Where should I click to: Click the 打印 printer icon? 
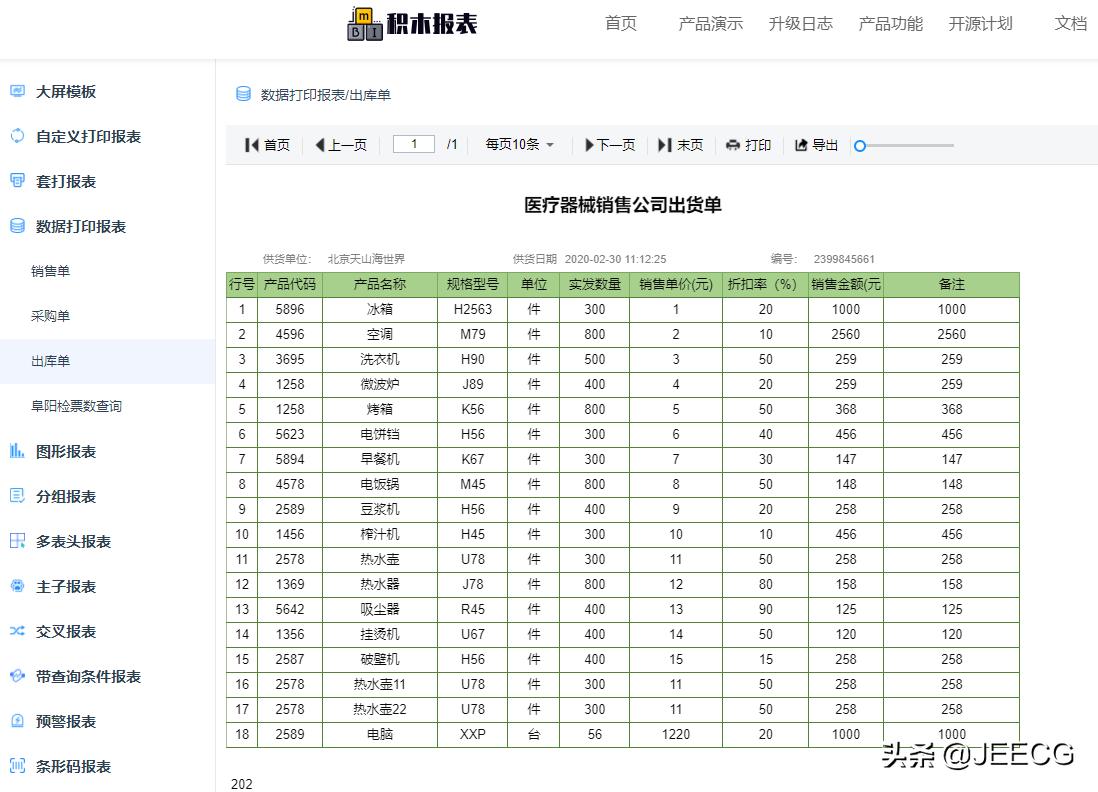pyautogui.click(x=731, y=144)
